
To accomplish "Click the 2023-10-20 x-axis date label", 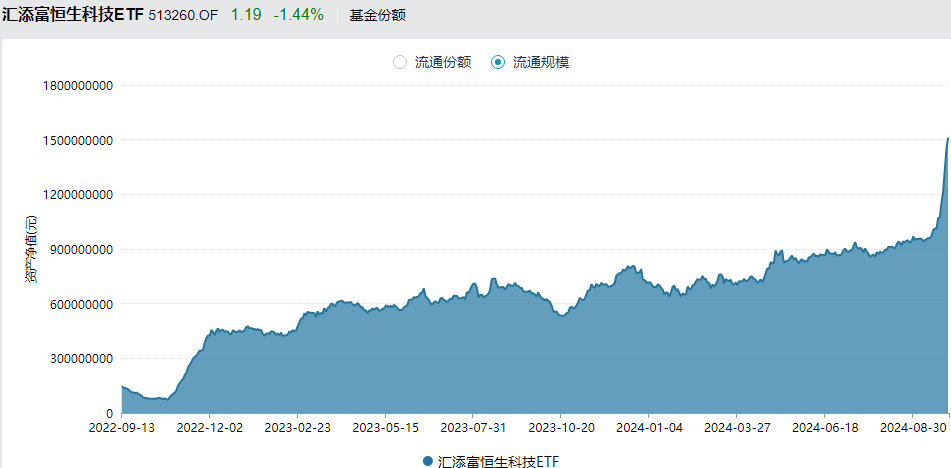I will point(561,427).
